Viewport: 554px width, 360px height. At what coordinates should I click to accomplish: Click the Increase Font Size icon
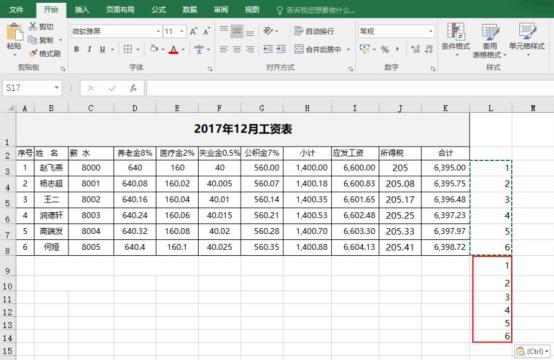tap(193, 31)
